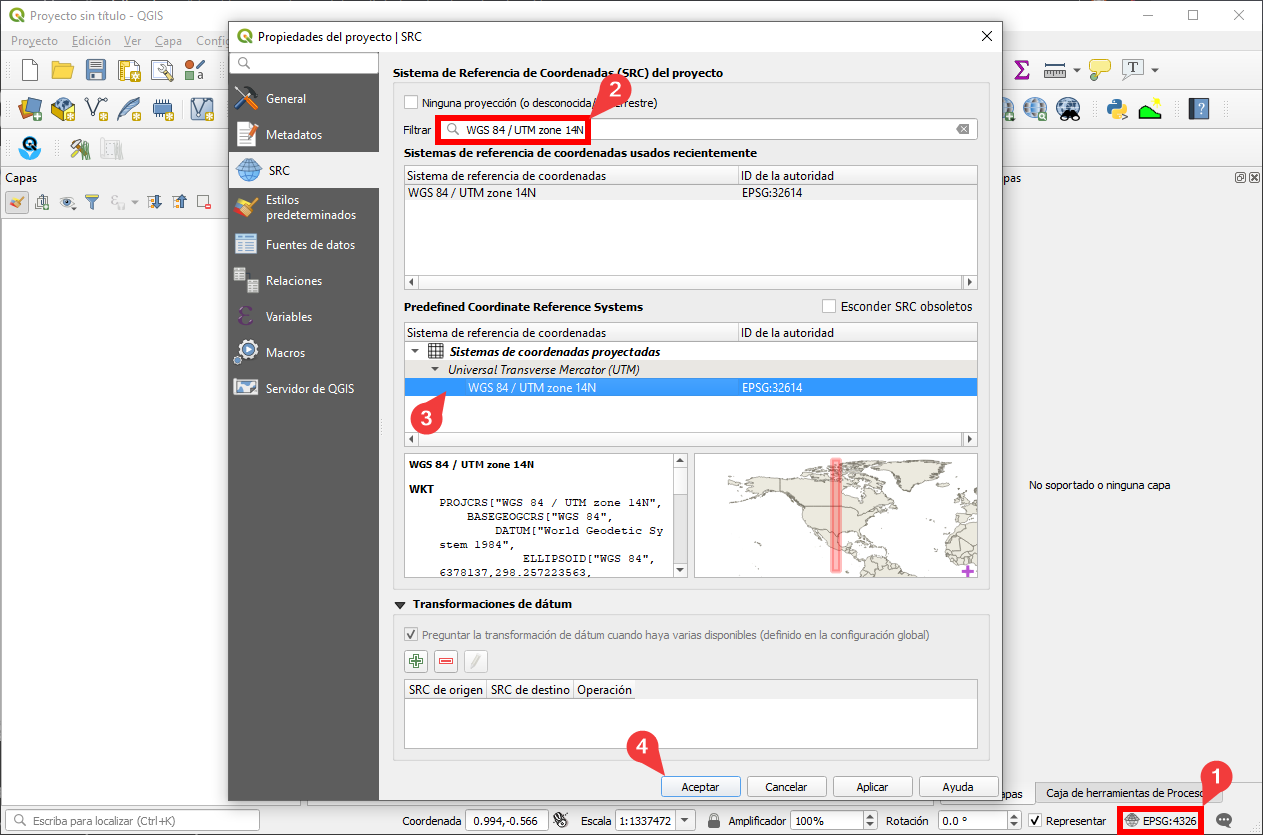The width and height of the screenshot is (1263, 835).
Task: Click the Save Project floppy disk icon
Action: tap(96, 70)
